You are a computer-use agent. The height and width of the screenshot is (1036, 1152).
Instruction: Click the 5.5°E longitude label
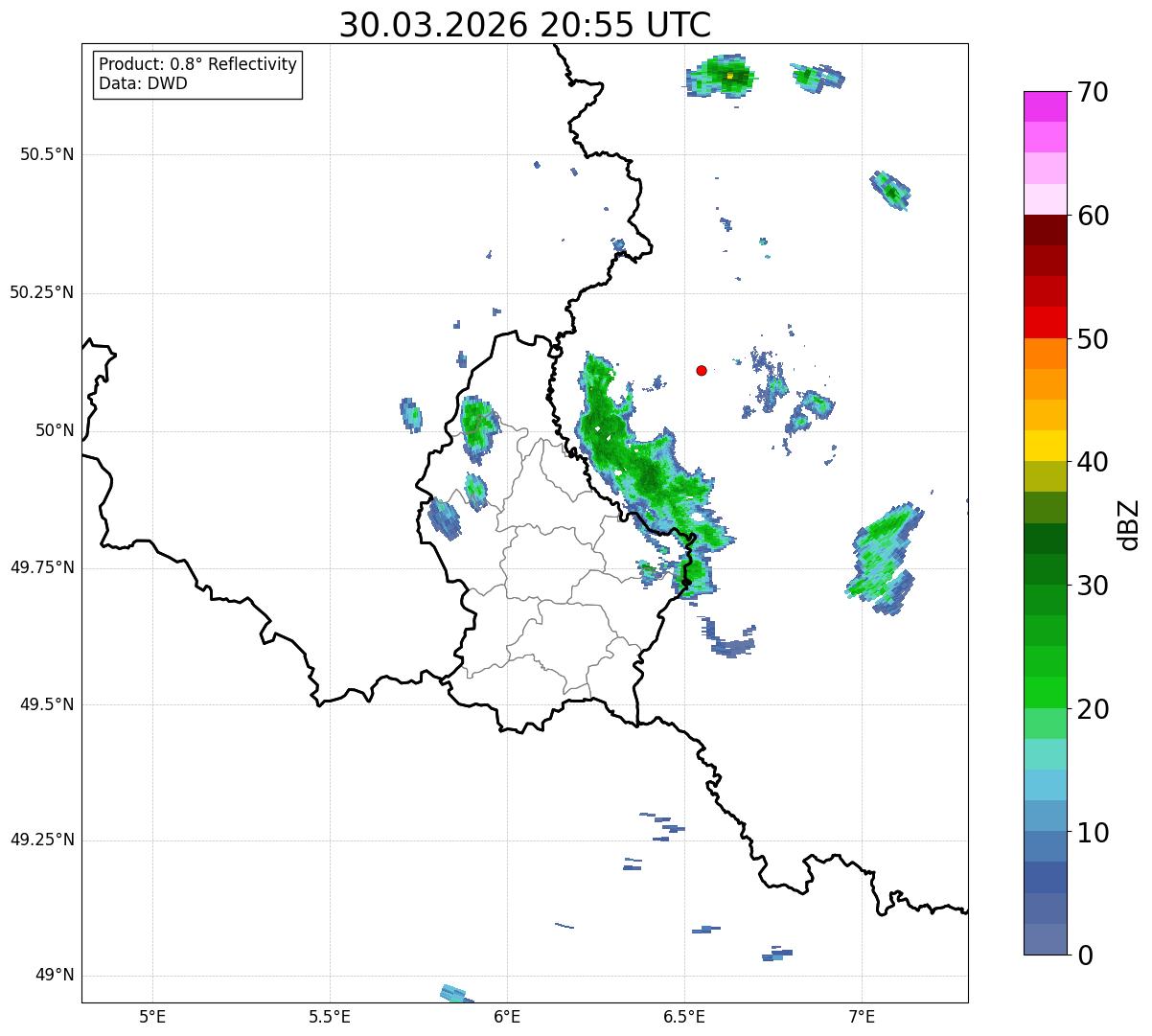point(330,1016)
